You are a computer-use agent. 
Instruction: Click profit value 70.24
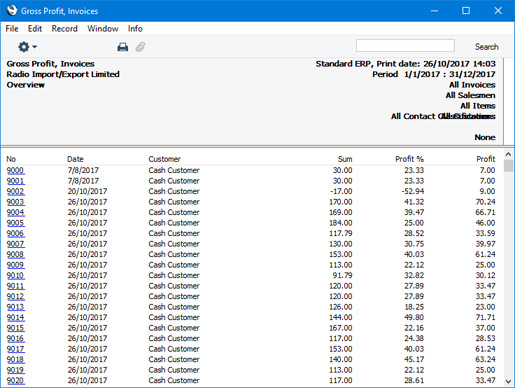click(485, 202)
